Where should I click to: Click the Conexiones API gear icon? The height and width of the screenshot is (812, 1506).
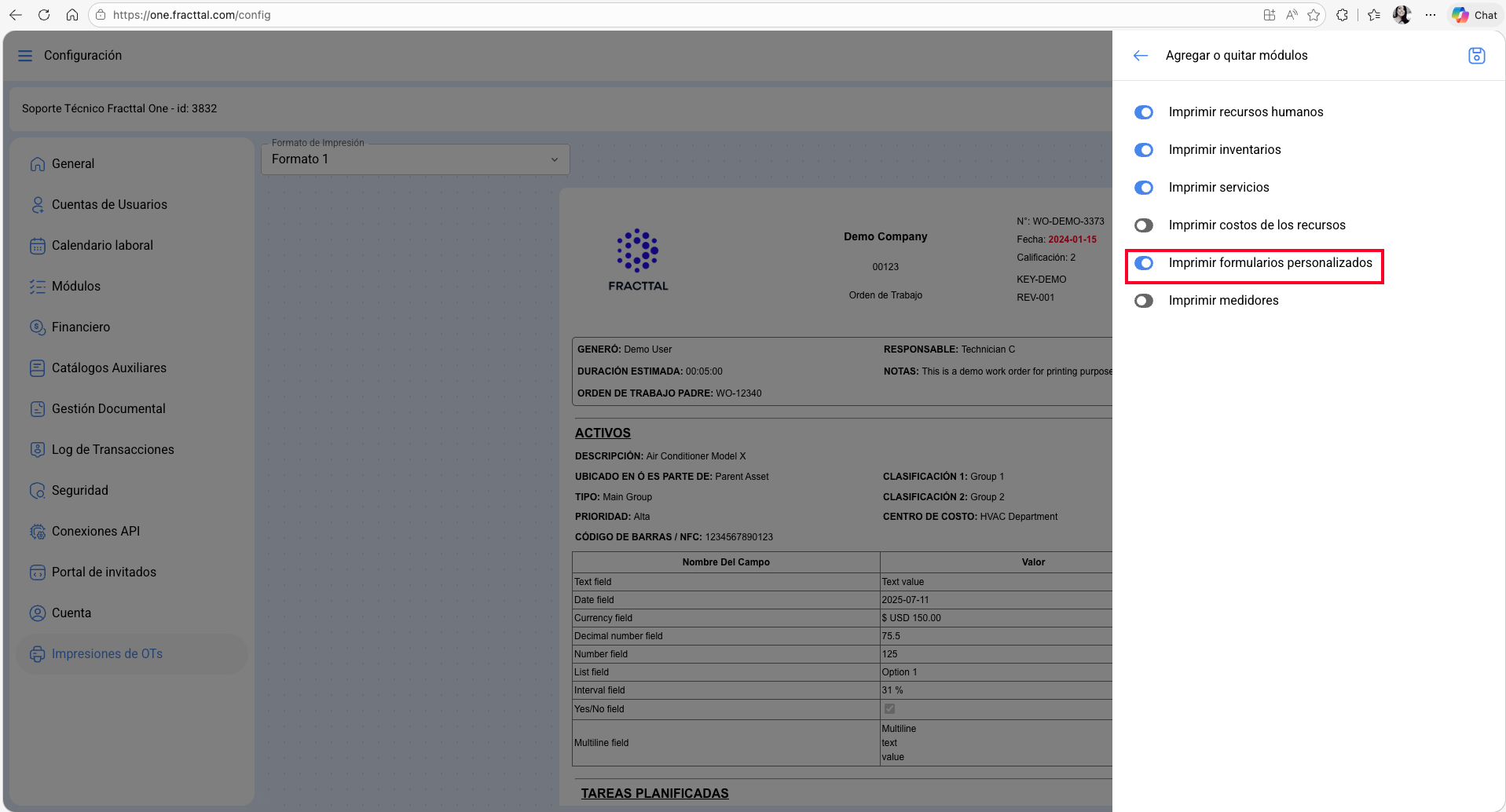(x=38, y=532)
